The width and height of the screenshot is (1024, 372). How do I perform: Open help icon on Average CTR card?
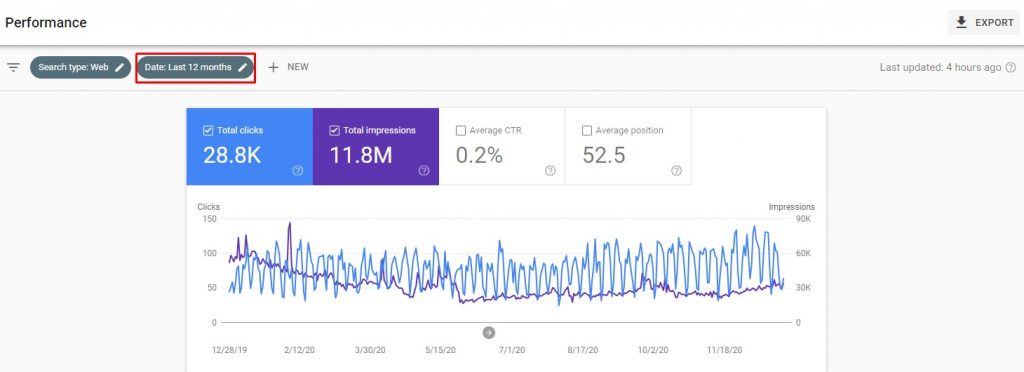[x=550, y=170]
